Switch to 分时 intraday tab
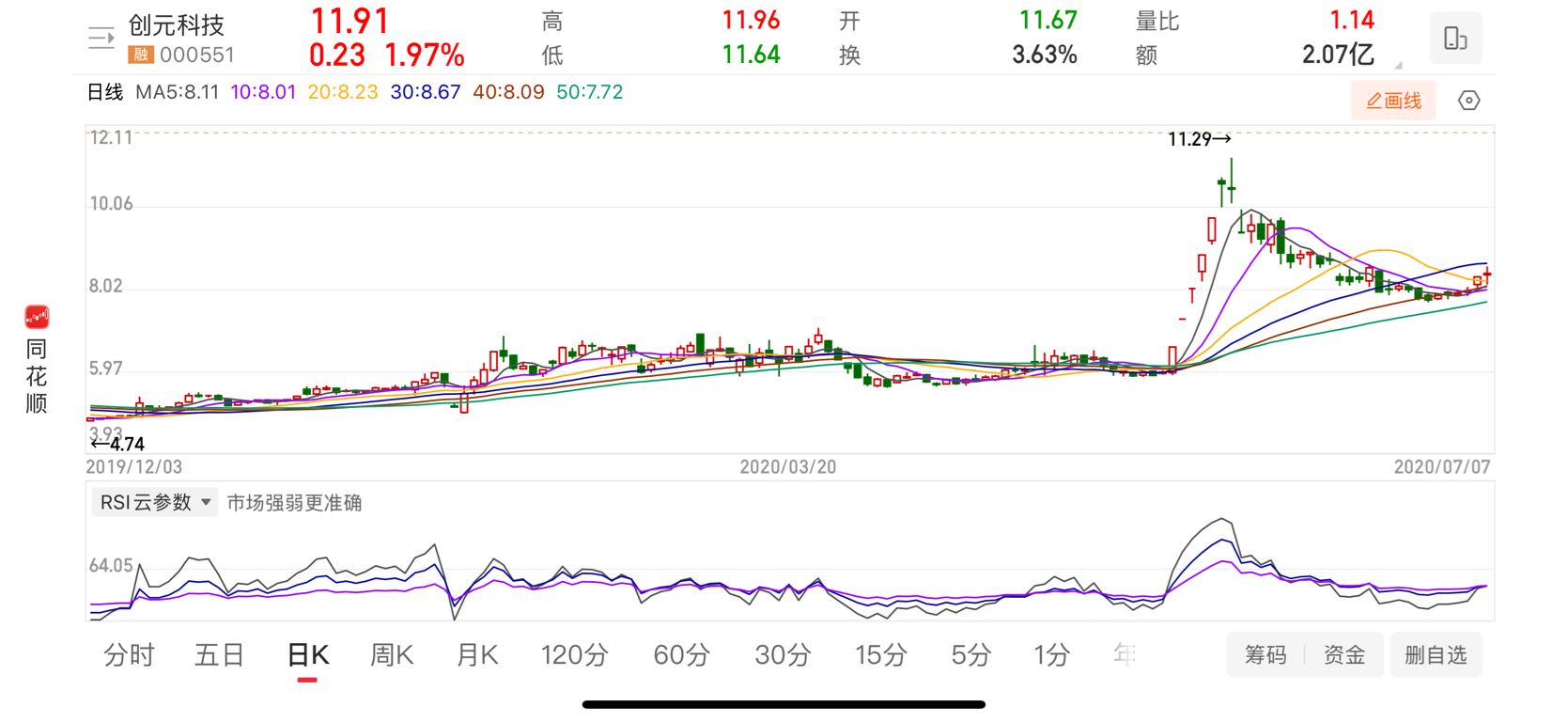 129,654
